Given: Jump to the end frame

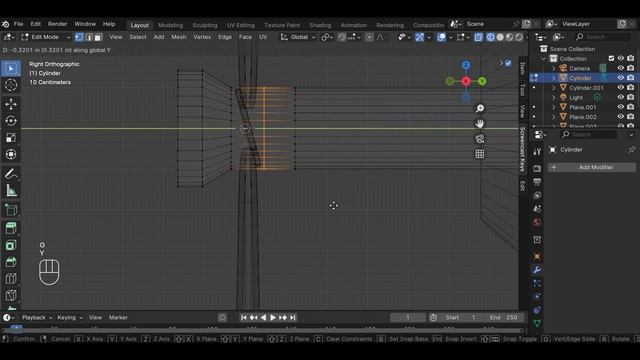Looking at the screenshot, I should (293, 317).
